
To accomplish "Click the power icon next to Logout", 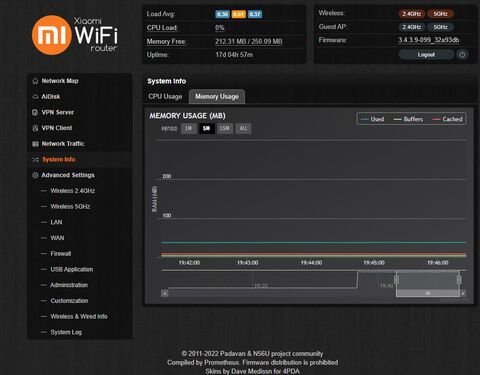I will 462,54.
